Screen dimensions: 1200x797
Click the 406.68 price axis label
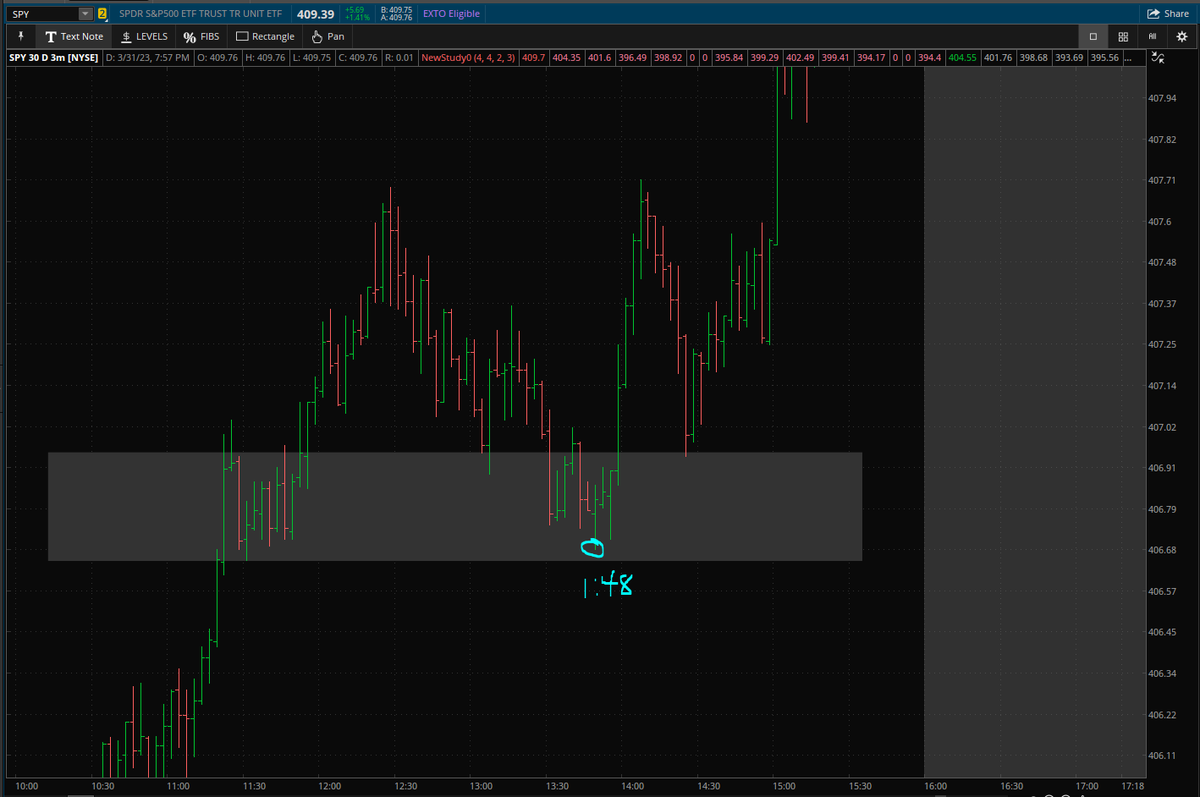pyautogui.click(x=1161, y=550)
